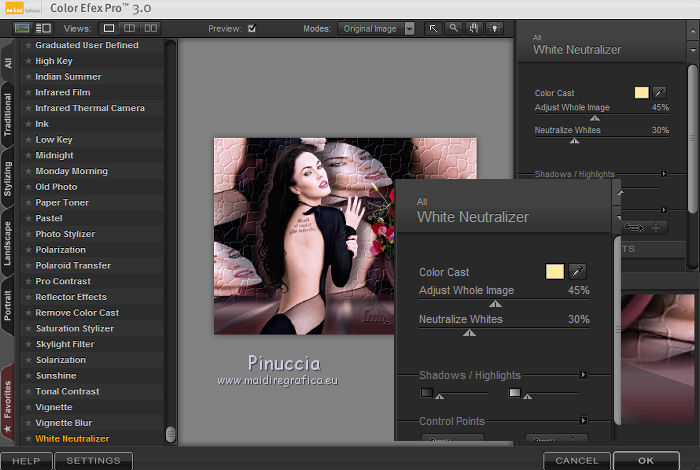This screenshot has width=700, height=470.
Task: Select the arrow pointer tool
Action: pyautogui.click(x=433, y=29)
